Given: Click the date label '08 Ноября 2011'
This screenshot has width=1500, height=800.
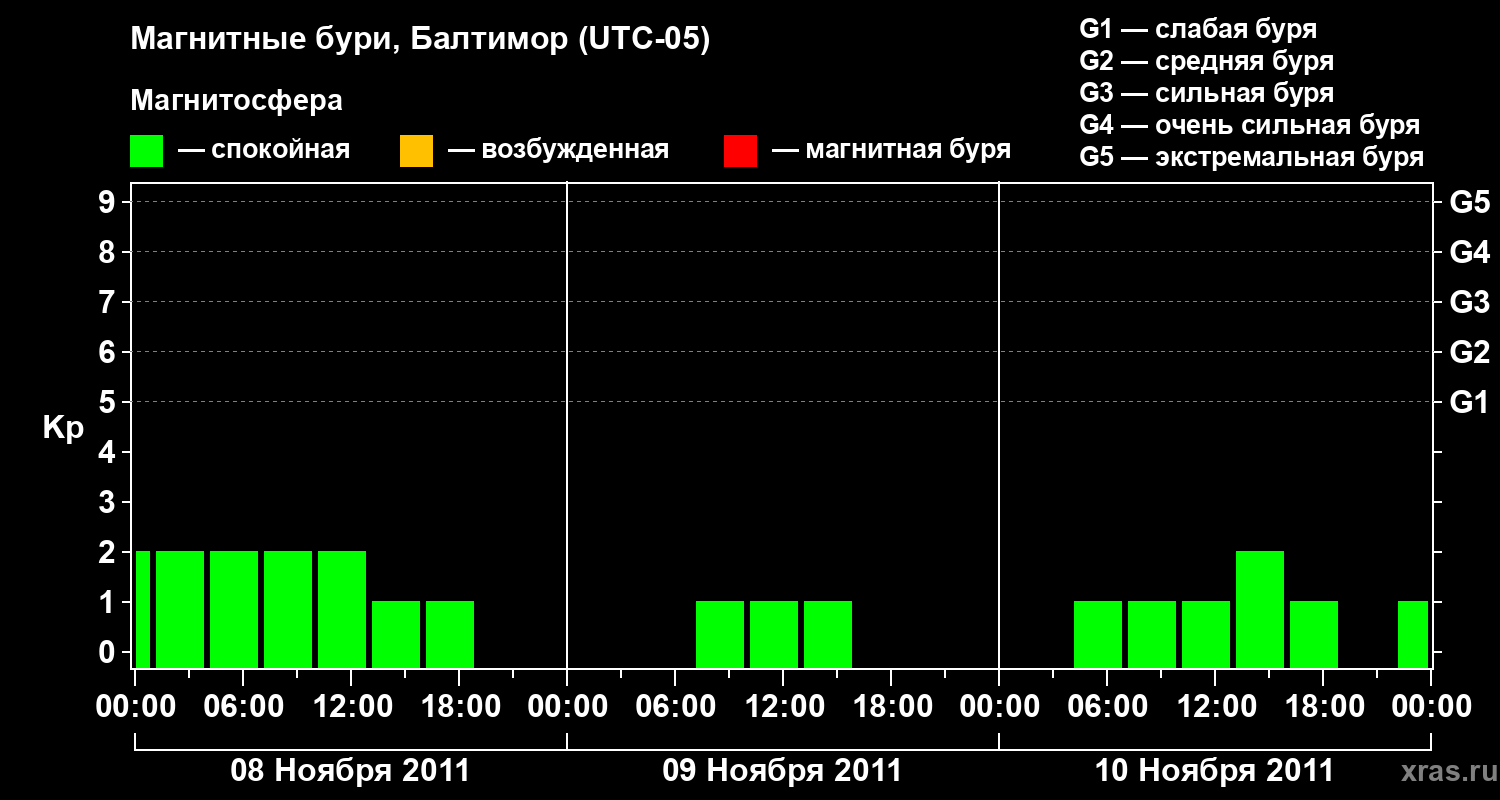Looking at the screenshot, I should click(350, 771).
